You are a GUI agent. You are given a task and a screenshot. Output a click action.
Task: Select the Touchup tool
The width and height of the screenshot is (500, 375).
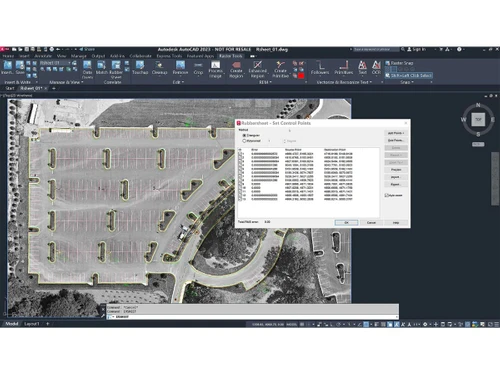140,68
